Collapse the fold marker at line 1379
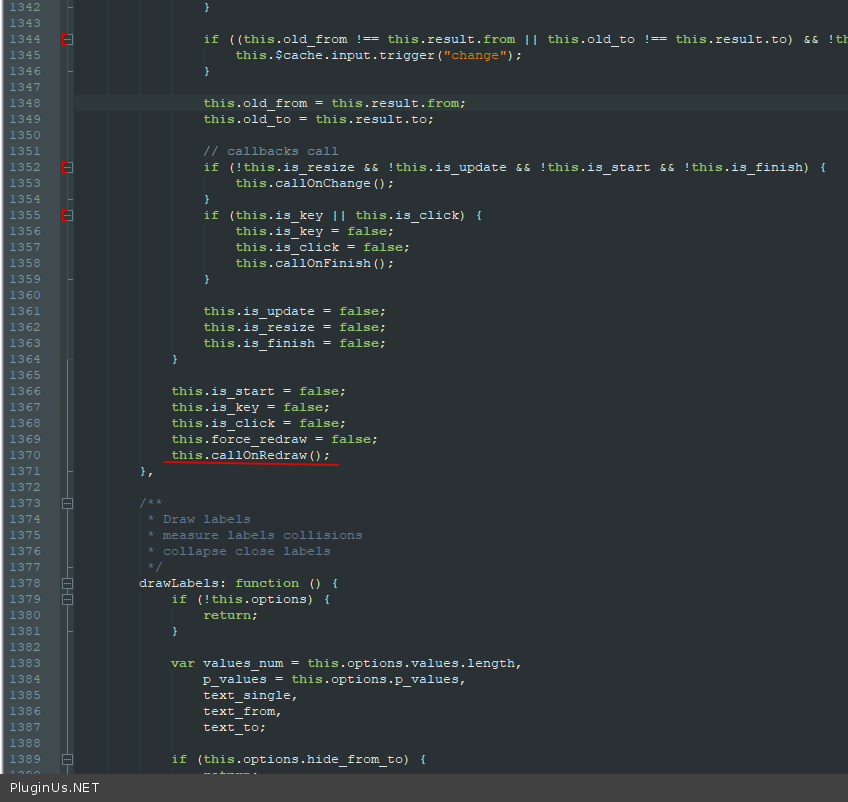 coord(67,600)
